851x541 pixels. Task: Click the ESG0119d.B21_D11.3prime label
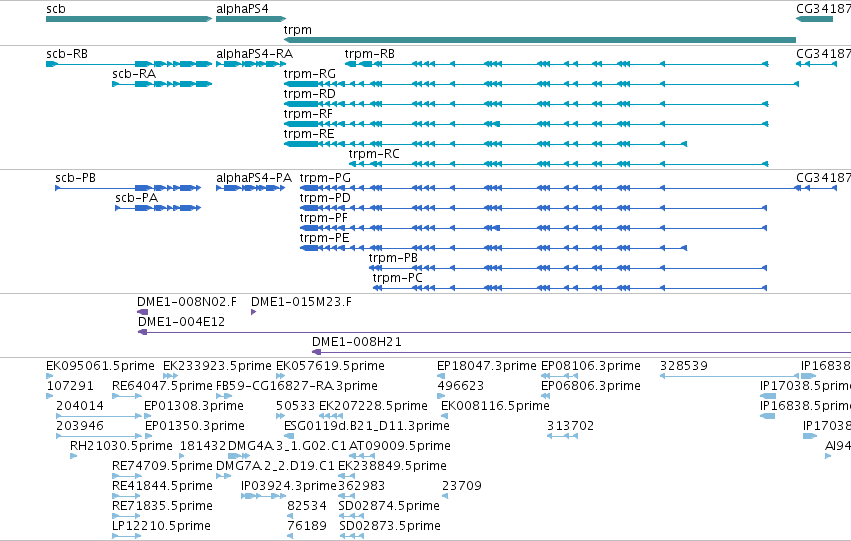[367, 427]
